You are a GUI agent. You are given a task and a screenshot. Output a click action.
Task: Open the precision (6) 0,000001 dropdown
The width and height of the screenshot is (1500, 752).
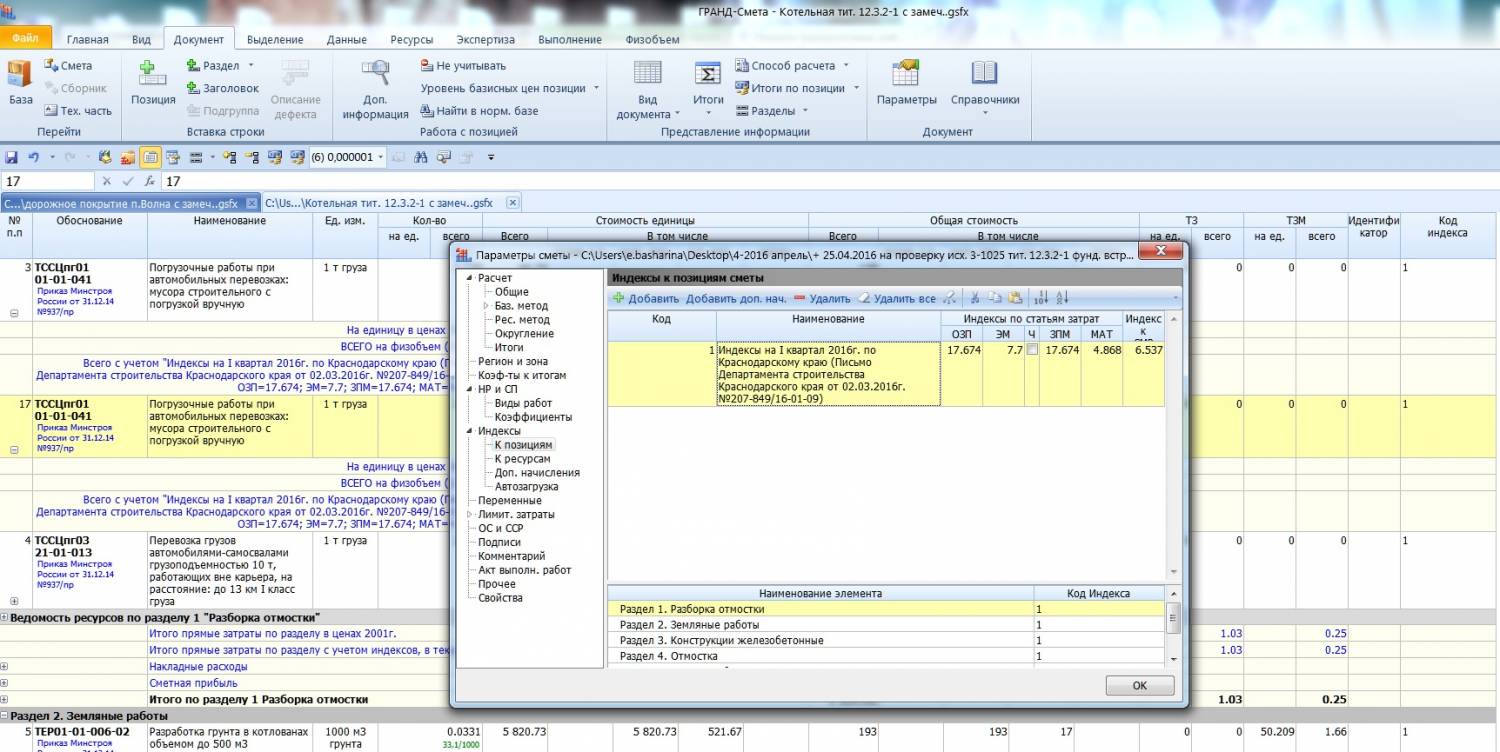pyautogui.click(x=380, y=157)
